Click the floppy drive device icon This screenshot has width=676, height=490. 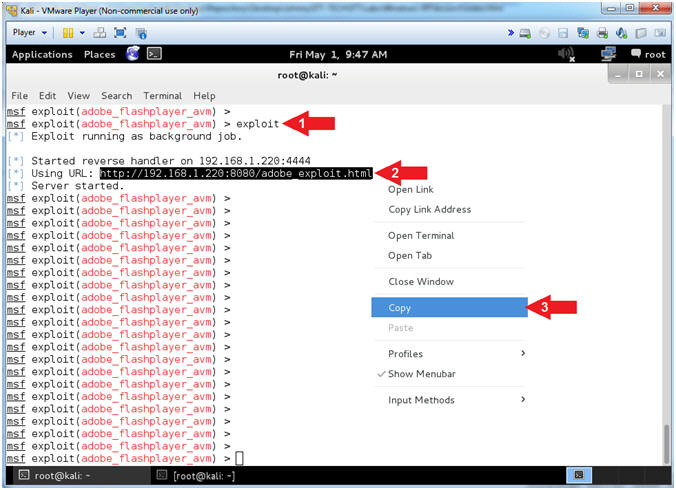pyautogui.click(x=563, y=33)
